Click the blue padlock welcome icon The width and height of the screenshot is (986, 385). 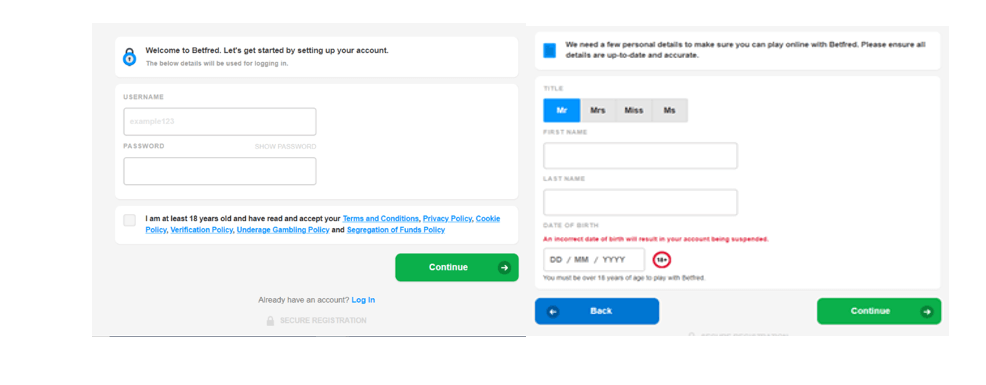pyautogui.click(x=129, y=57)
